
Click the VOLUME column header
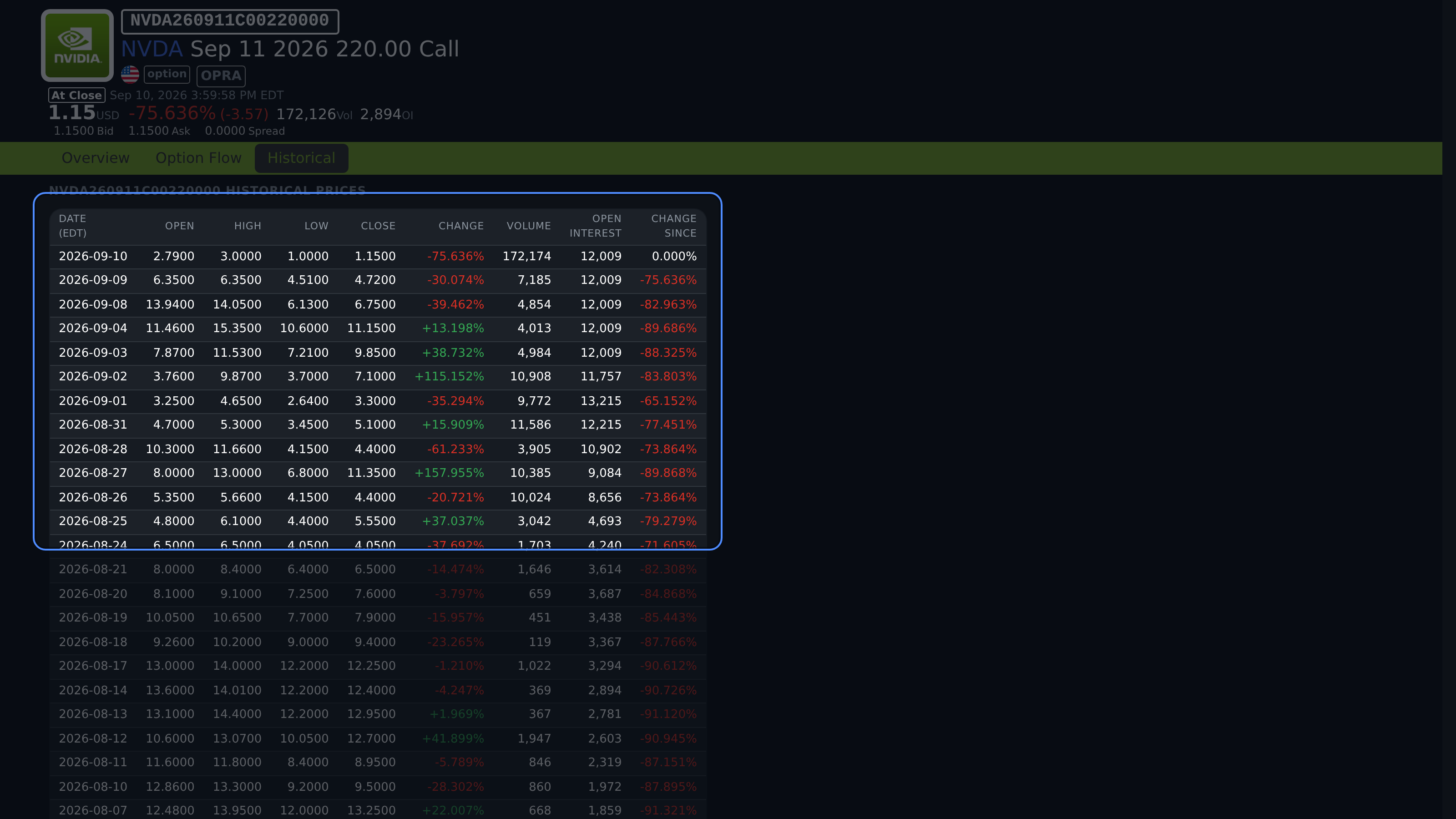528,226
